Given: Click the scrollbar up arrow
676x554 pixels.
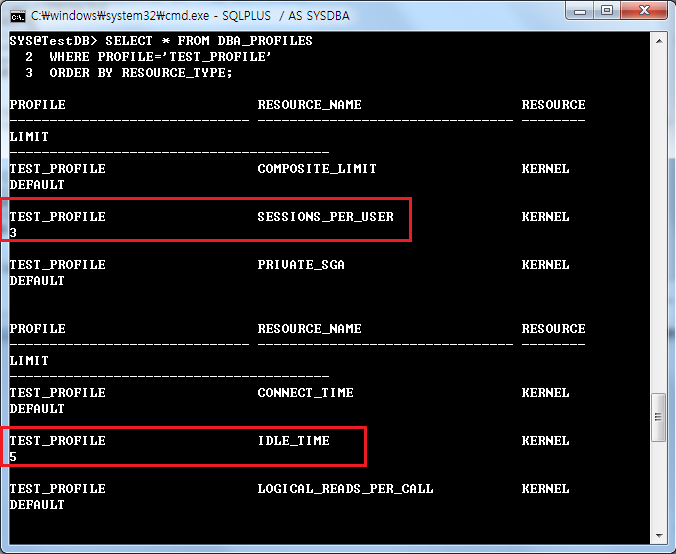Looking at the screenshot, I should coord(659,41).
